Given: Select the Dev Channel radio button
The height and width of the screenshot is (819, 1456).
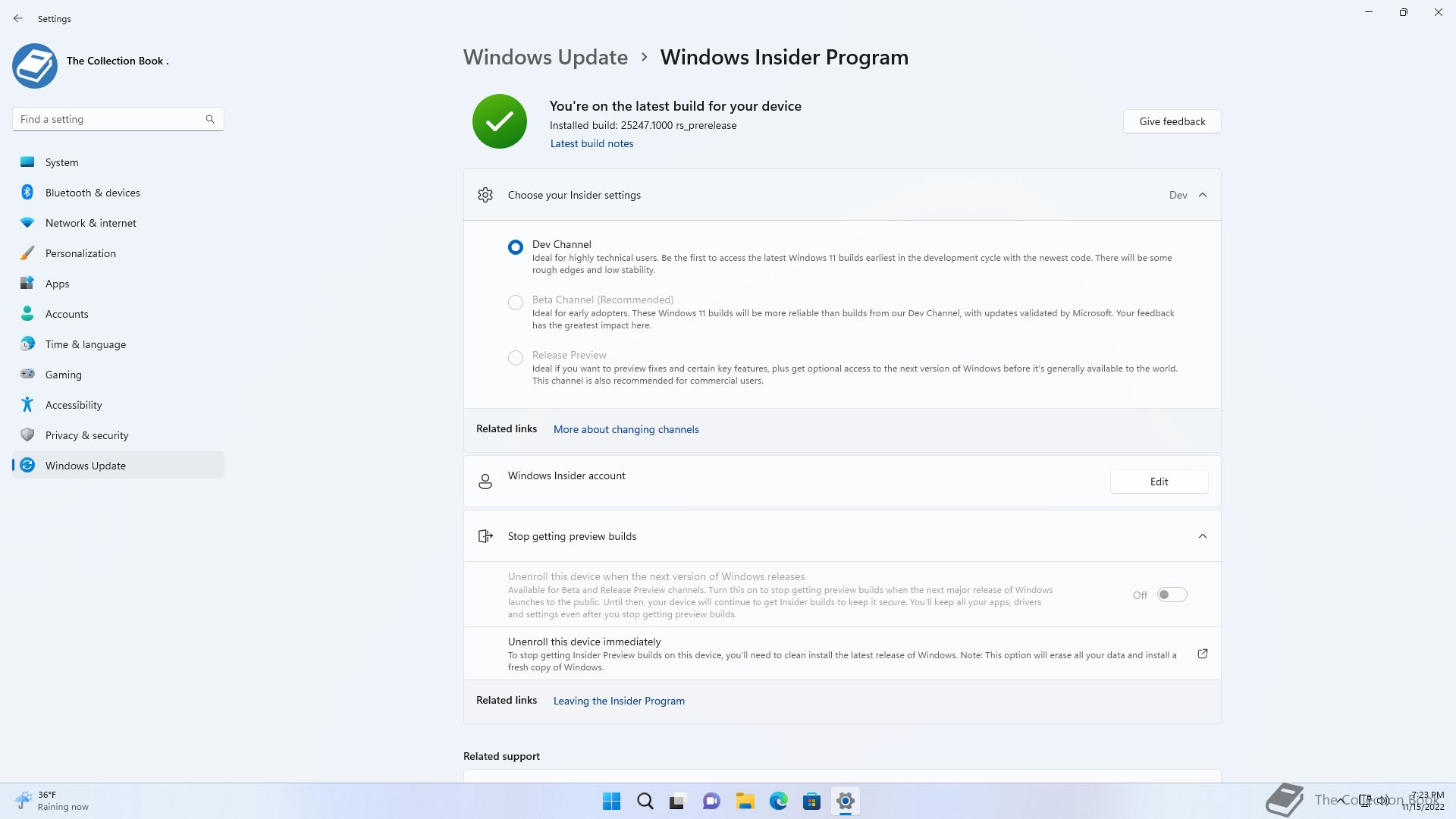Looking at the screenshot, I should [516, 247].
